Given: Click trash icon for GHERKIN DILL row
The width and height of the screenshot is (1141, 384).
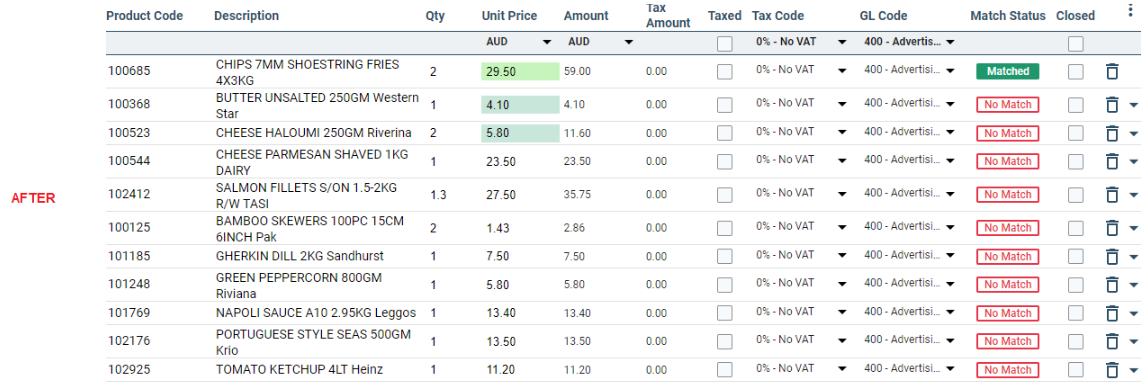Looking at the screenshot, I should (x=1111, y=257).
